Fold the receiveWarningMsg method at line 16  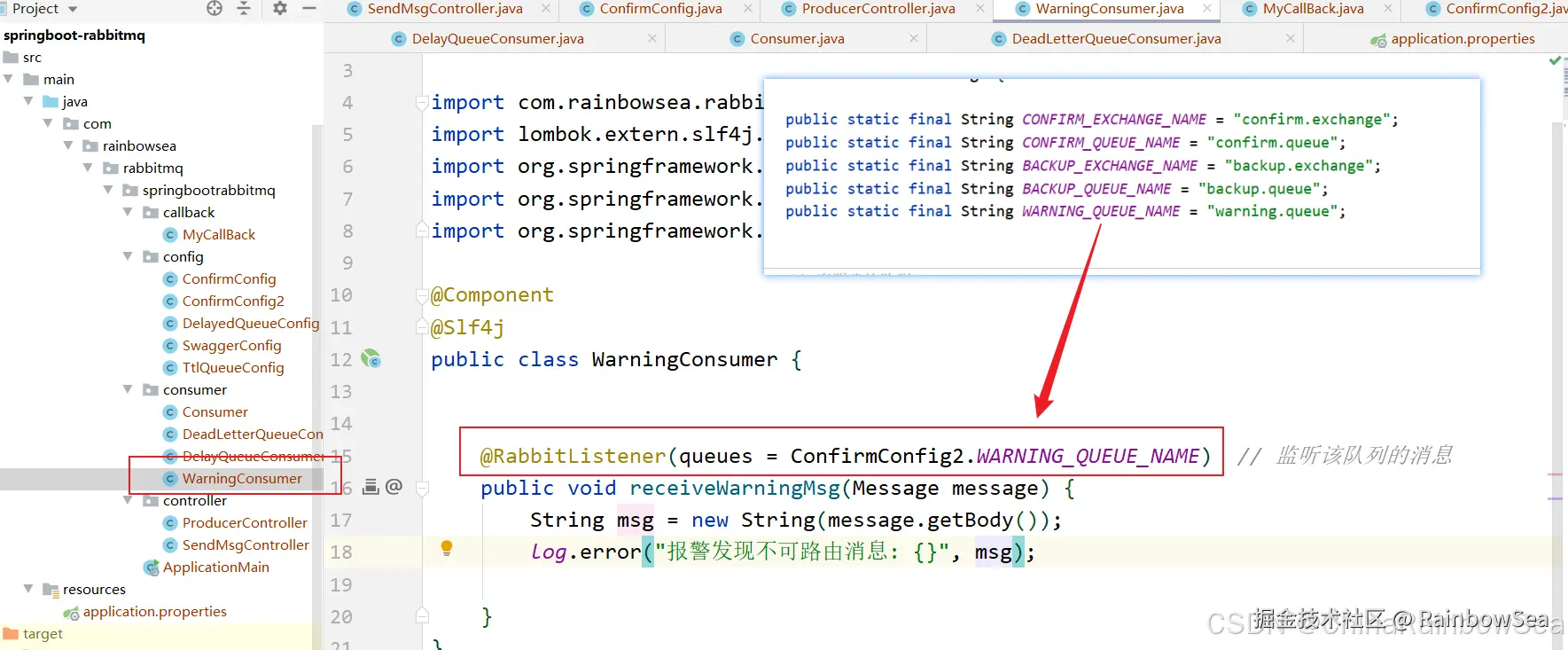[423, 488]
